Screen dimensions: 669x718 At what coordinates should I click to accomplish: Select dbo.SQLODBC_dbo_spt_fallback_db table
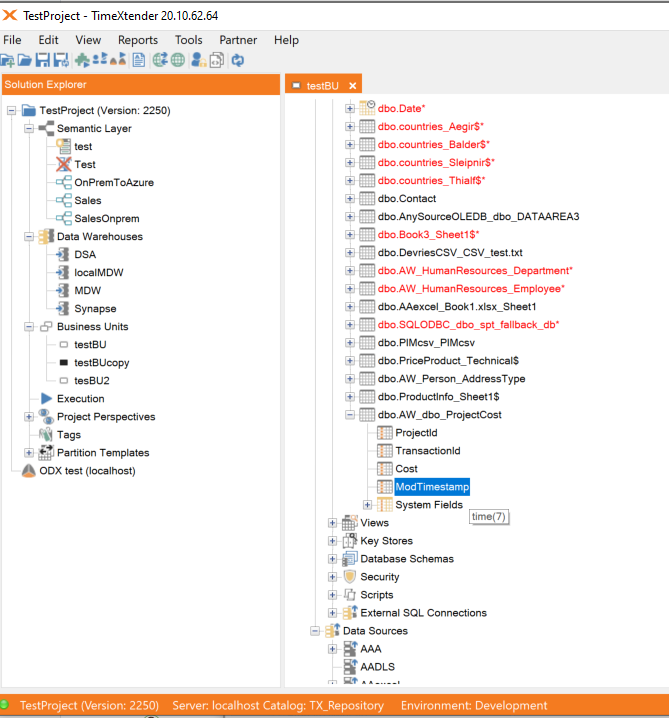coord(468,325)
